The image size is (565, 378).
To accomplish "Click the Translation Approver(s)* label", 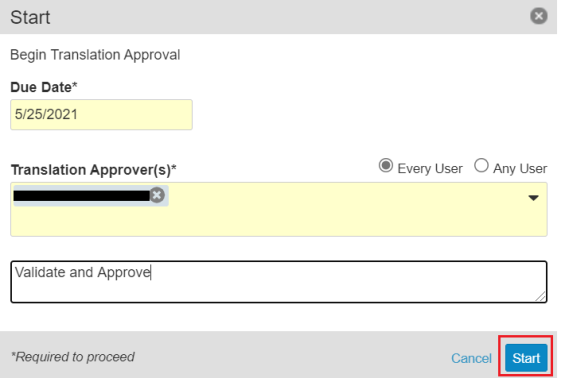I will click(94, 170).
